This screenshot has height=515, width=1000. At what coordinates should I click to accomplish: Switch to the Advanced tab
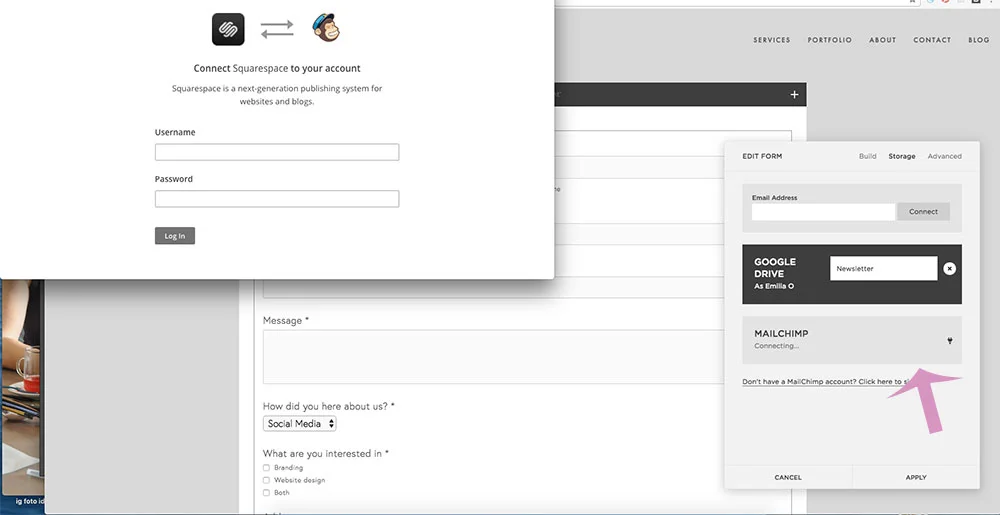pos(945,156)
